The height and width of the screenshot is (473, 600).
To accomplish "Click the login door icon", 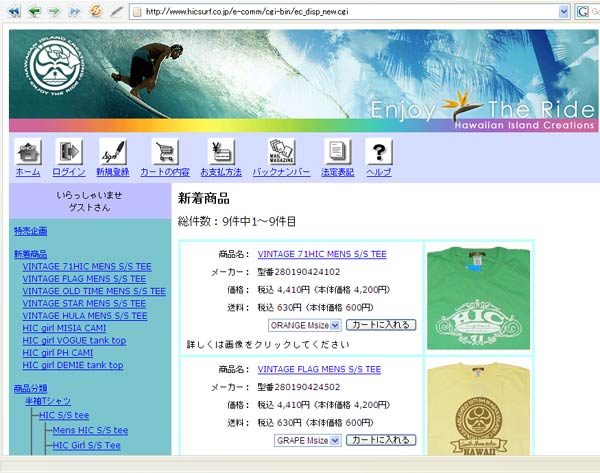I will click(x=69, y=152).
